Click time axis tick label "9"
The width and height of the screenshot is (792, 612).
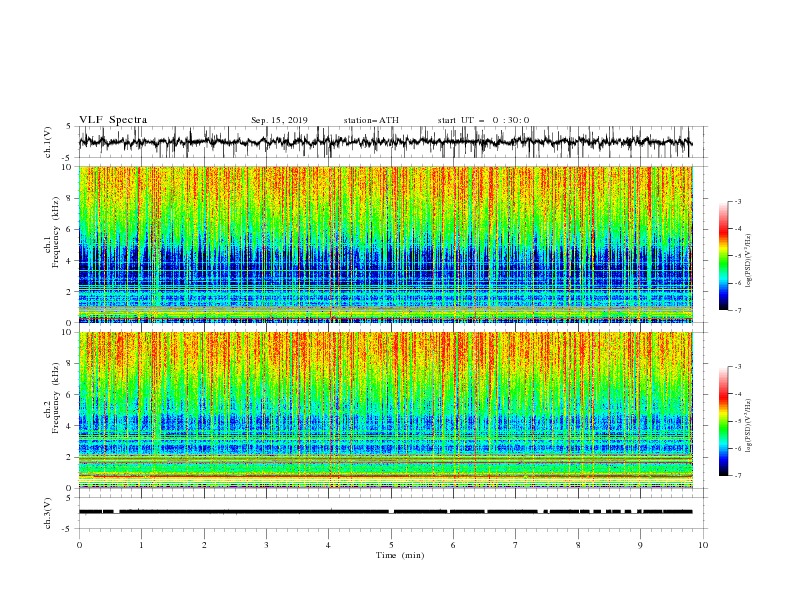(640, 545)
